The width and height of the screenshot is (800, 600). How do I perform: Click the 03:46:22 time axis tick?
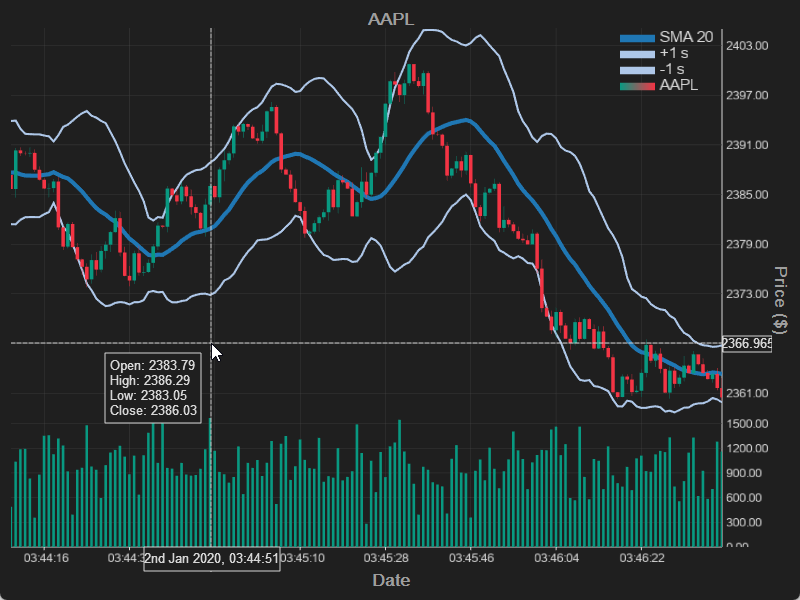click(x=642, y=558)
